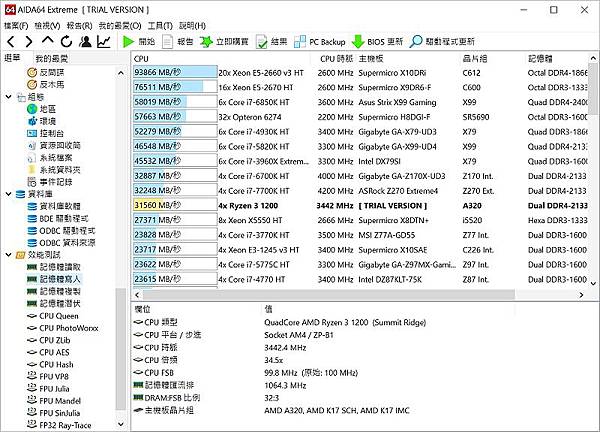
Task: Open the 報告(R) menu in menu bar
Action: point(80,26)
